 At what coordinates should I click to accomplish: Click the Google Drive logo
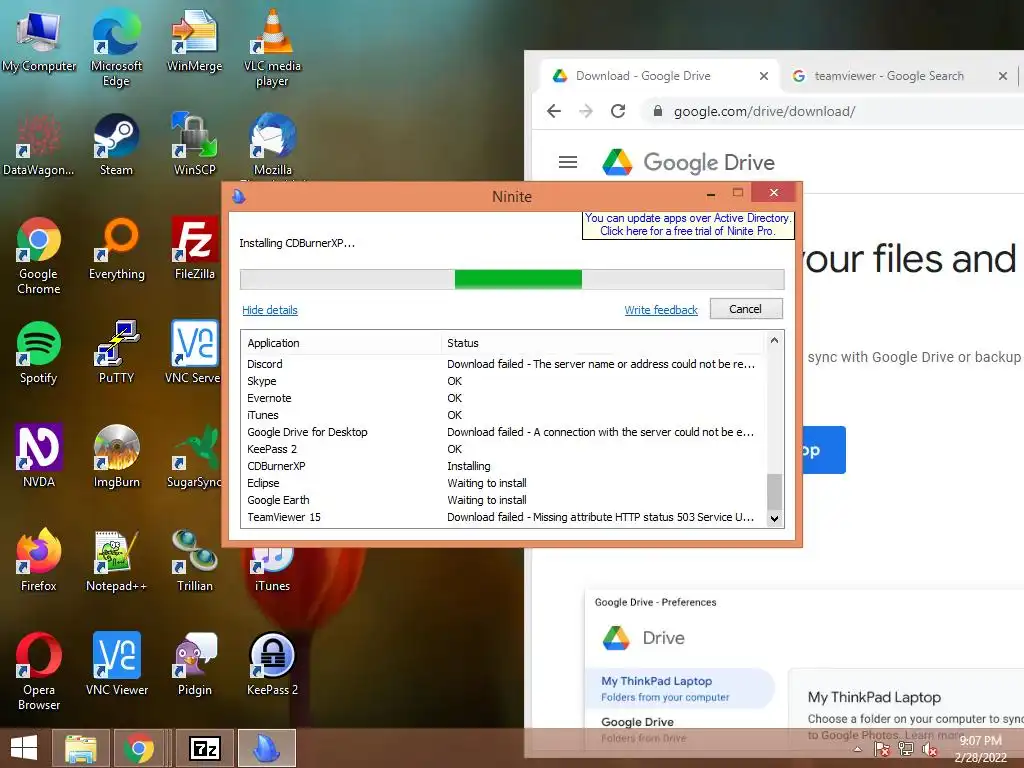tap(689, 162)
